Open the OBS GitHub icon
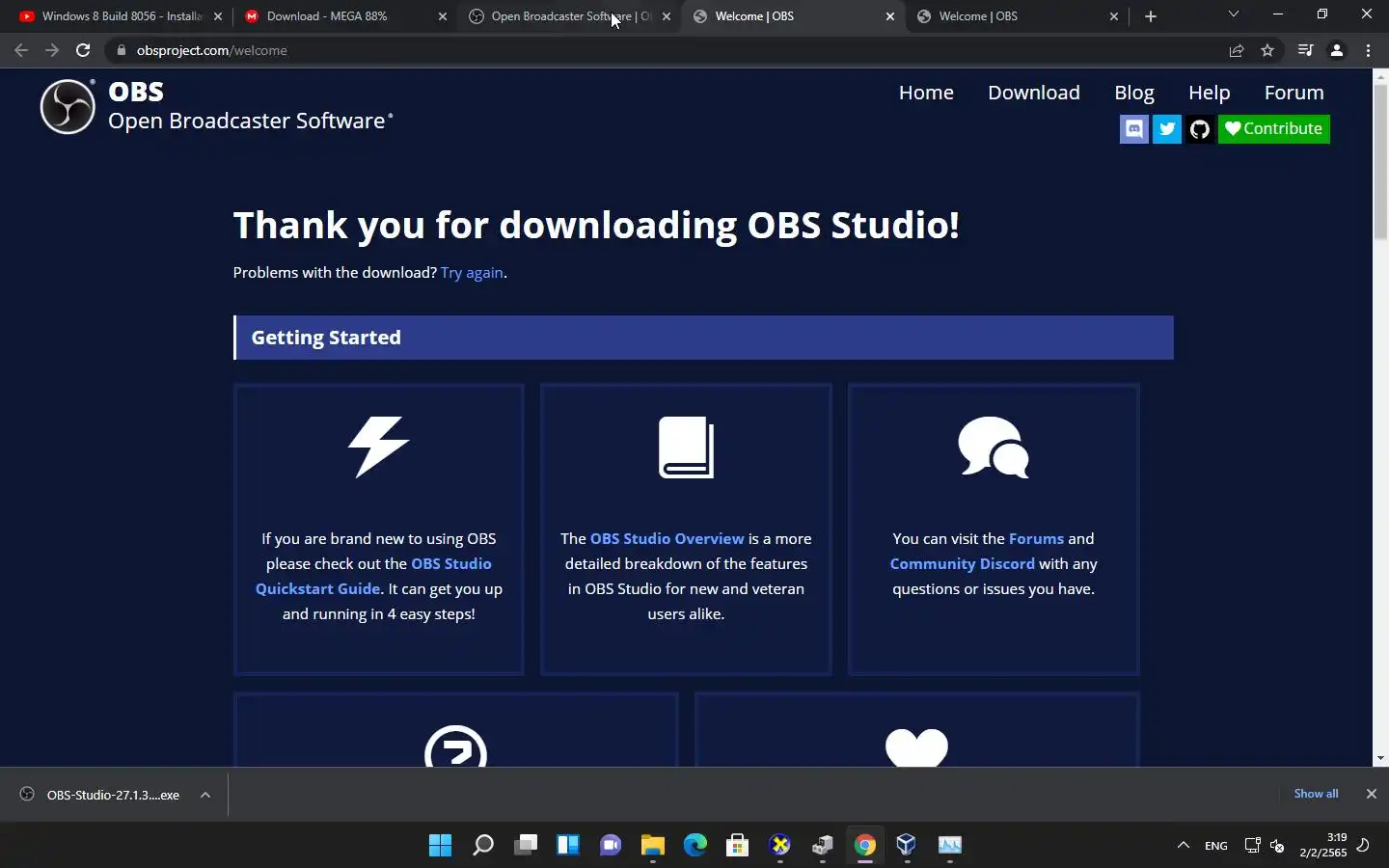The height and width of the screenshot is (868, 1389). pyautogui.click(x=1200, y=129)
